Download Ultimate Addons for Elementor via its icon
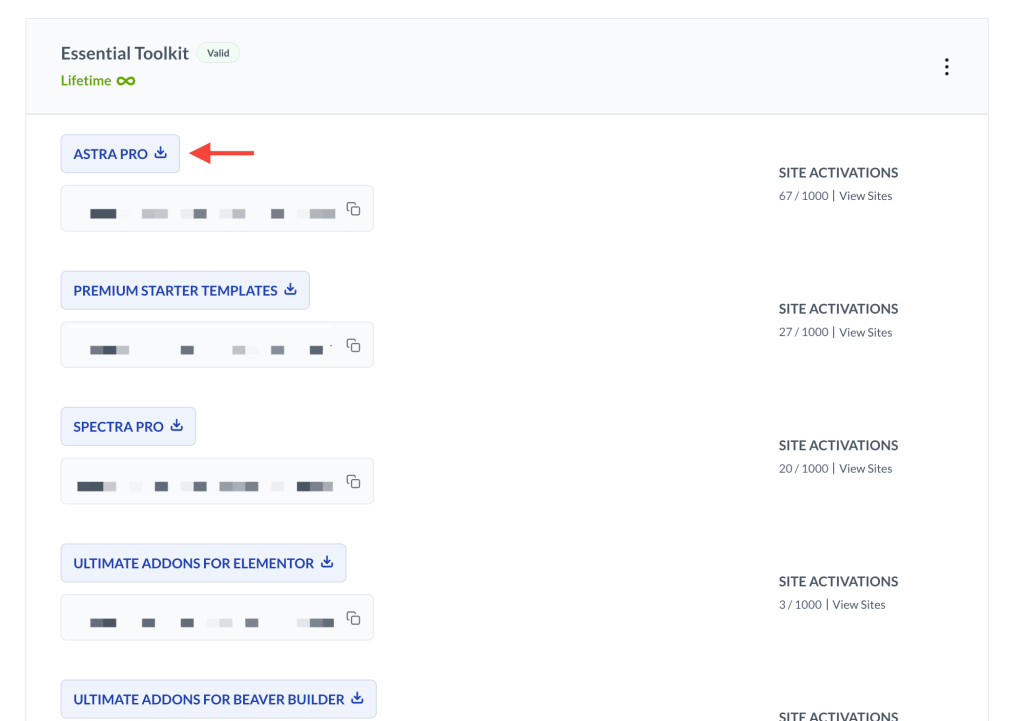 (326, 562)
